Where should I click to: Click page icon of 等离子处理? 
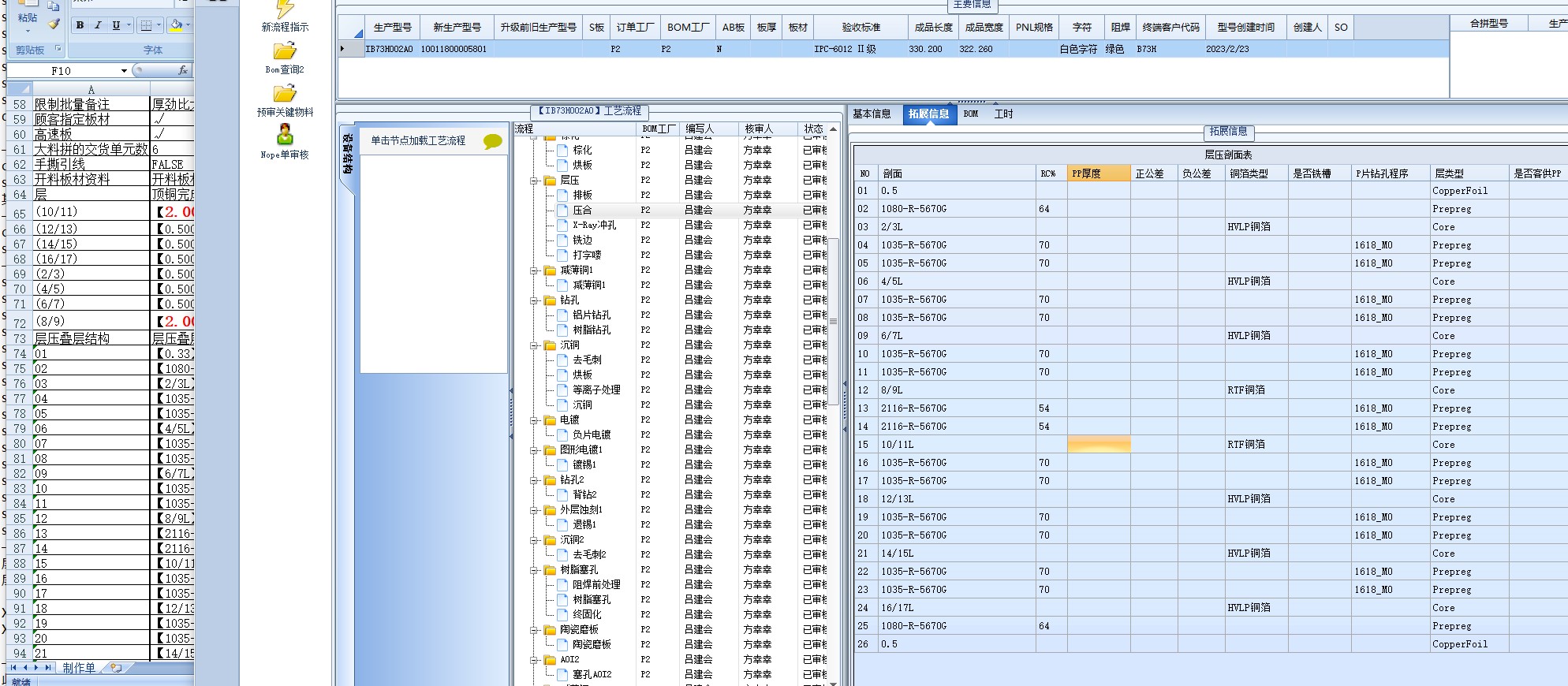coord(562,390)
